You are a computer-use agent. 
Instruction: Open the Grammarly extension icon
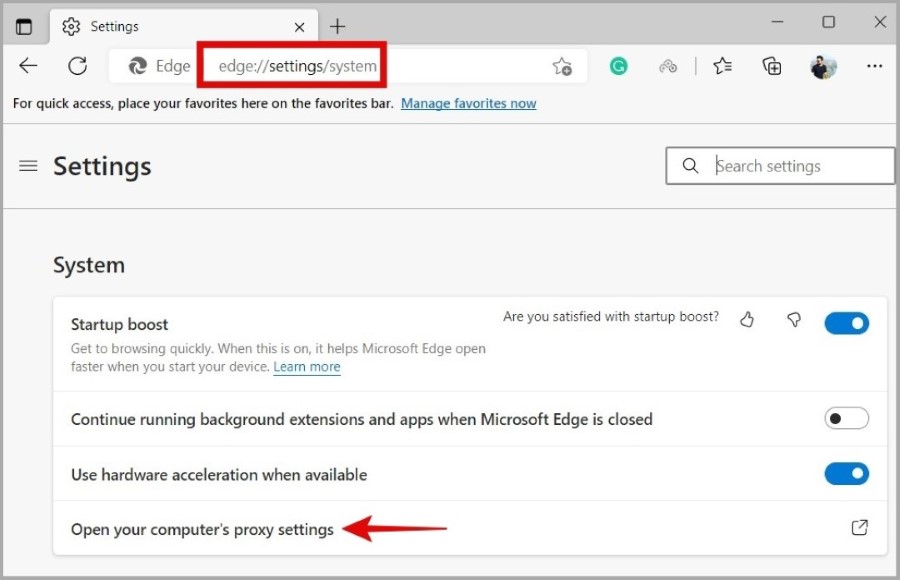coord(618,67)
